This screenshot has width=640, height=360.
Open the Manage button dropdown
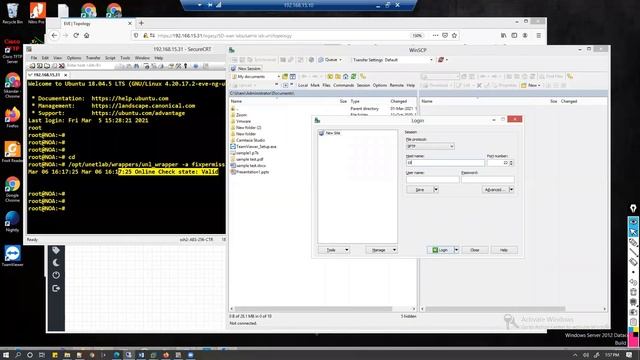click(x=381, y=250)
